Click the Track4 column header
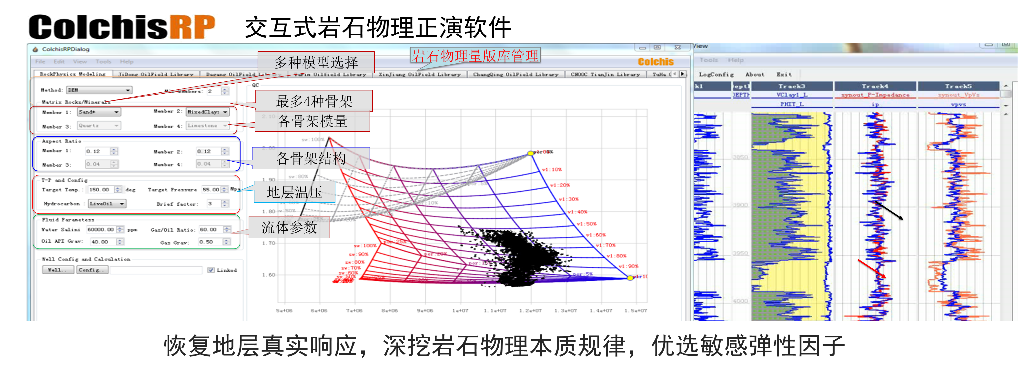Screen dimensions: 1018x373 [875, 86]
